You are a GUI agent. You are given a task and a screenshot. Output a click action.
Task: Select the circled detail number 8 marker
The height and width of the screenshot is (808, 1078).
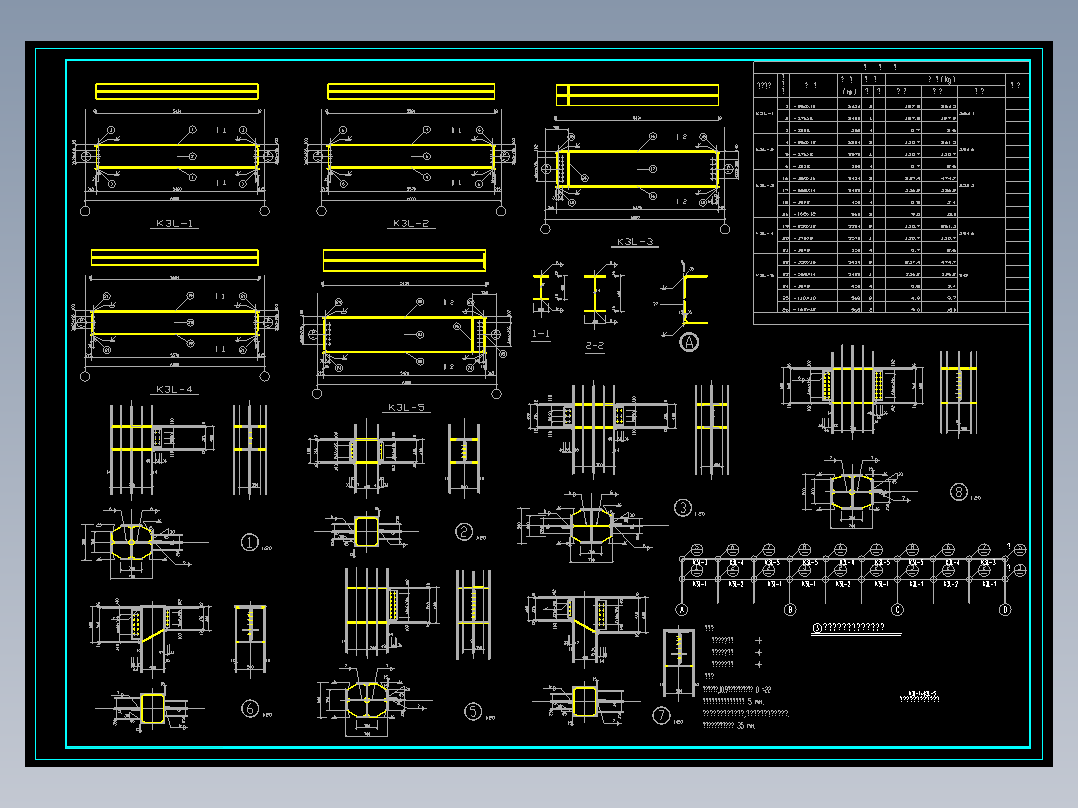(959, 492)
